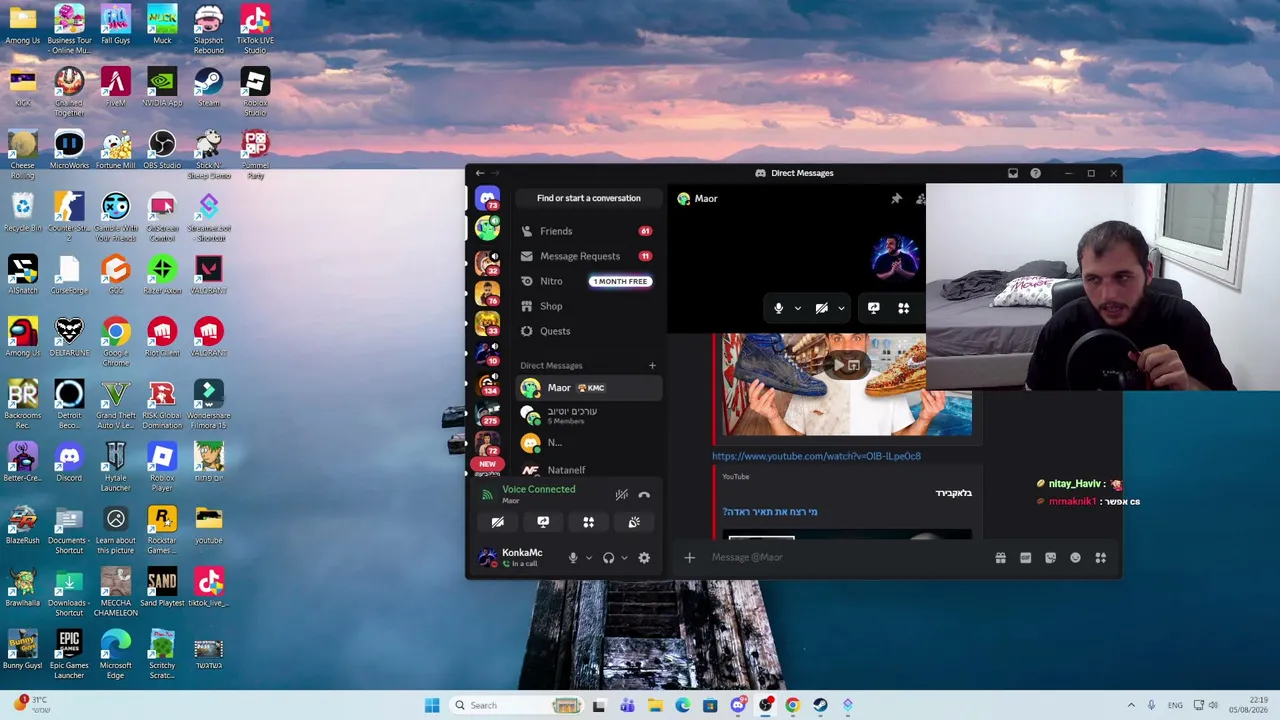Disconnect from the voice call
Viewport: 1280px width, 720px height.
tap(644, 494)
